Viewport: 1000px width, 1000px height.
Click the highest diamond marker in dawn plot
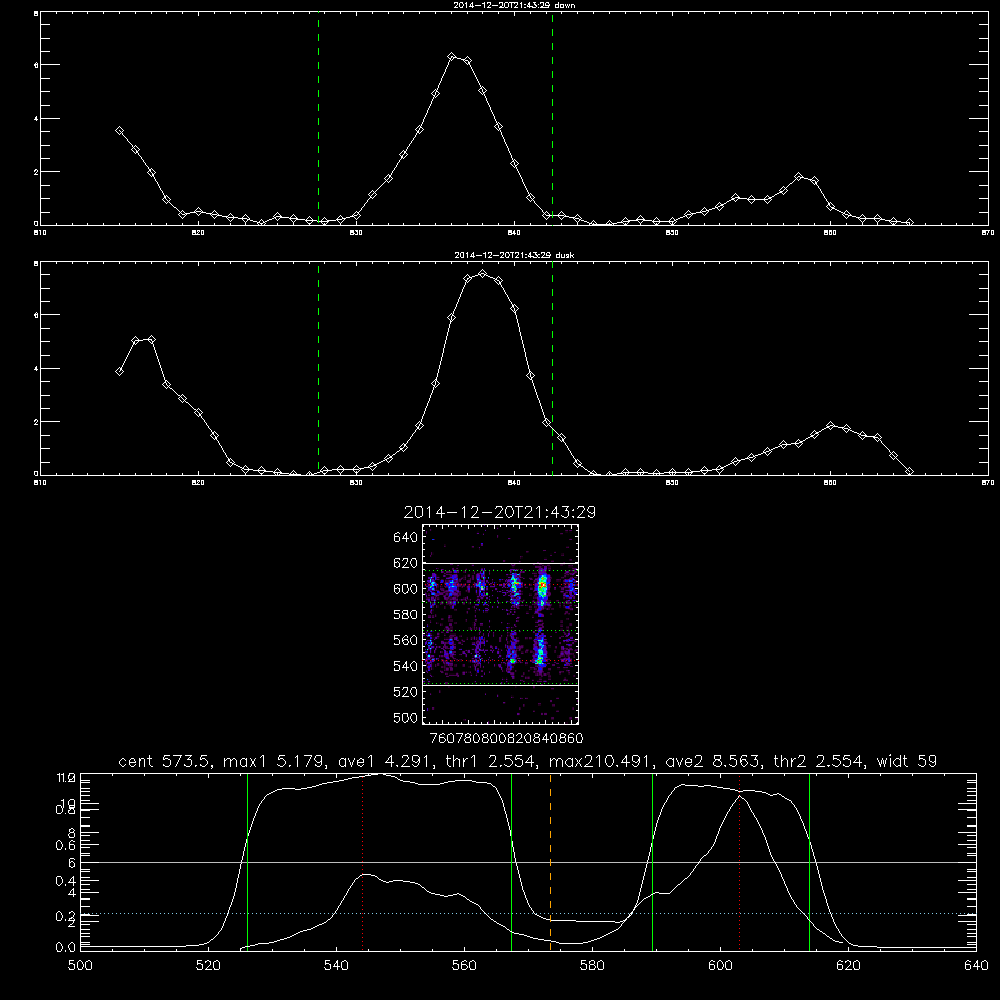[452, 57]
